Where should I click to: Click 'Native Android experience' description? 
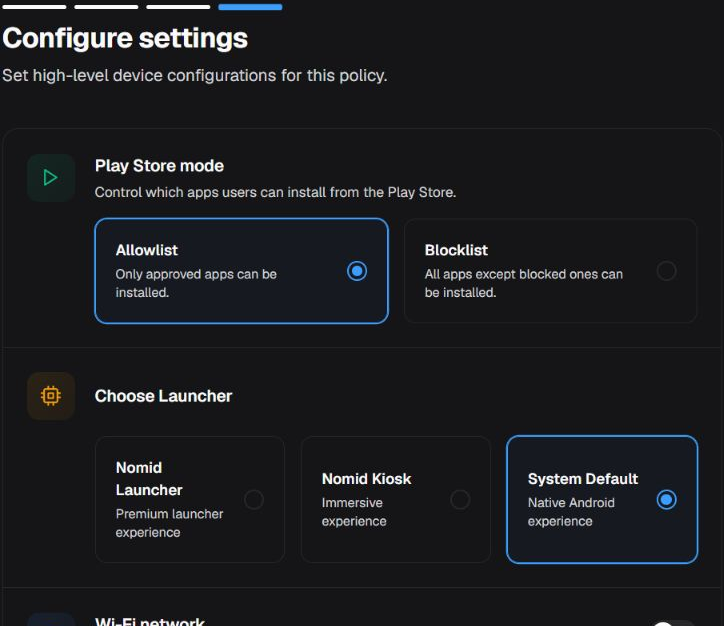pyautogui.click(x=571, y=512)
